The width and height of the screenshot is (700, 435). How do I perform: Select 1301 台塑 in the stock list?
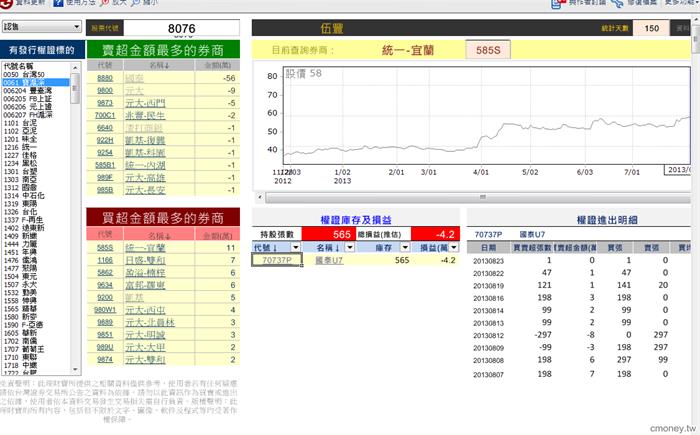21,171
